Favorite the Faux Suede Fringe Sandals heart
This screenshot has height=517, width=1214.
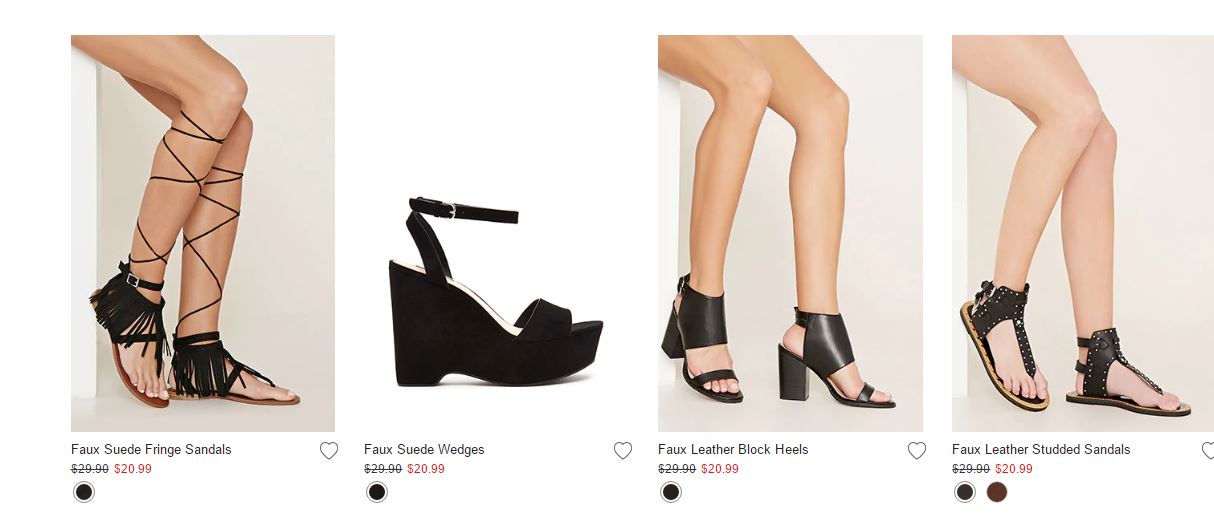pos(329,451)
